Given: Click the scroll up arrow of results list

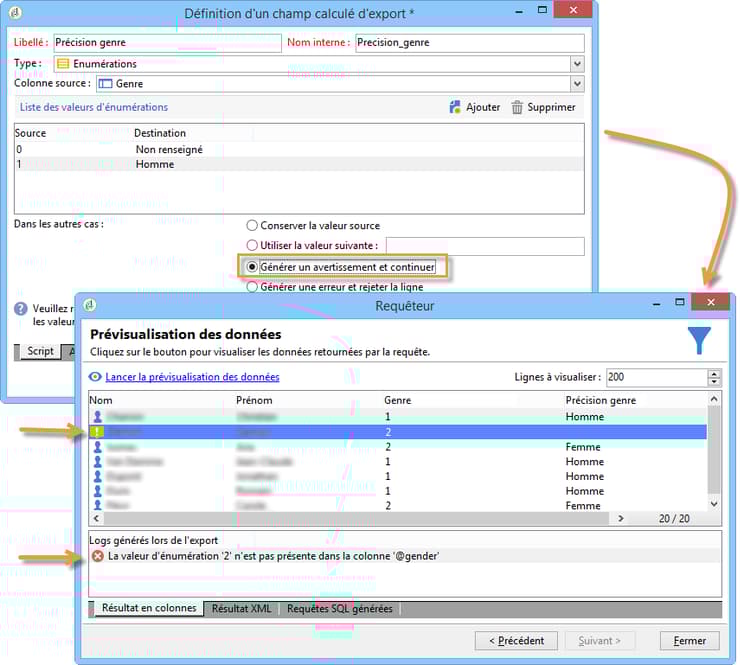Looking at the screenshot, I should (714, 399).
